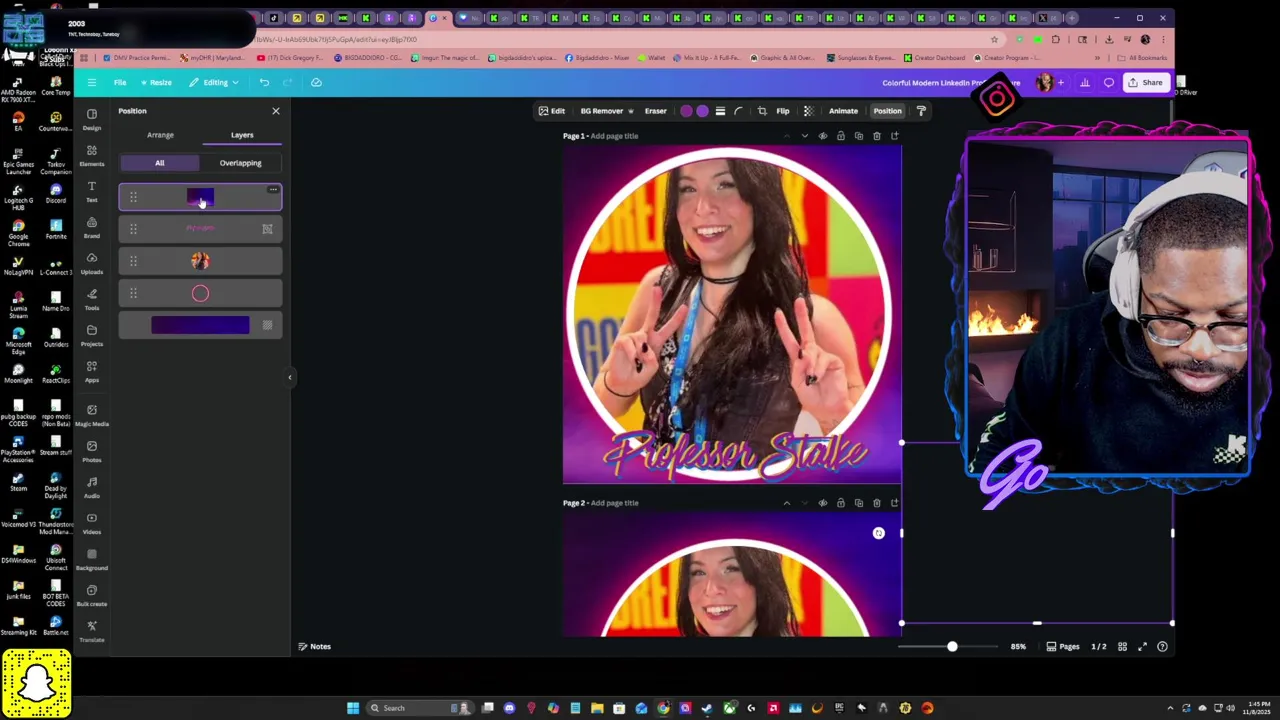Select the All layers filter

coord(159,163)
